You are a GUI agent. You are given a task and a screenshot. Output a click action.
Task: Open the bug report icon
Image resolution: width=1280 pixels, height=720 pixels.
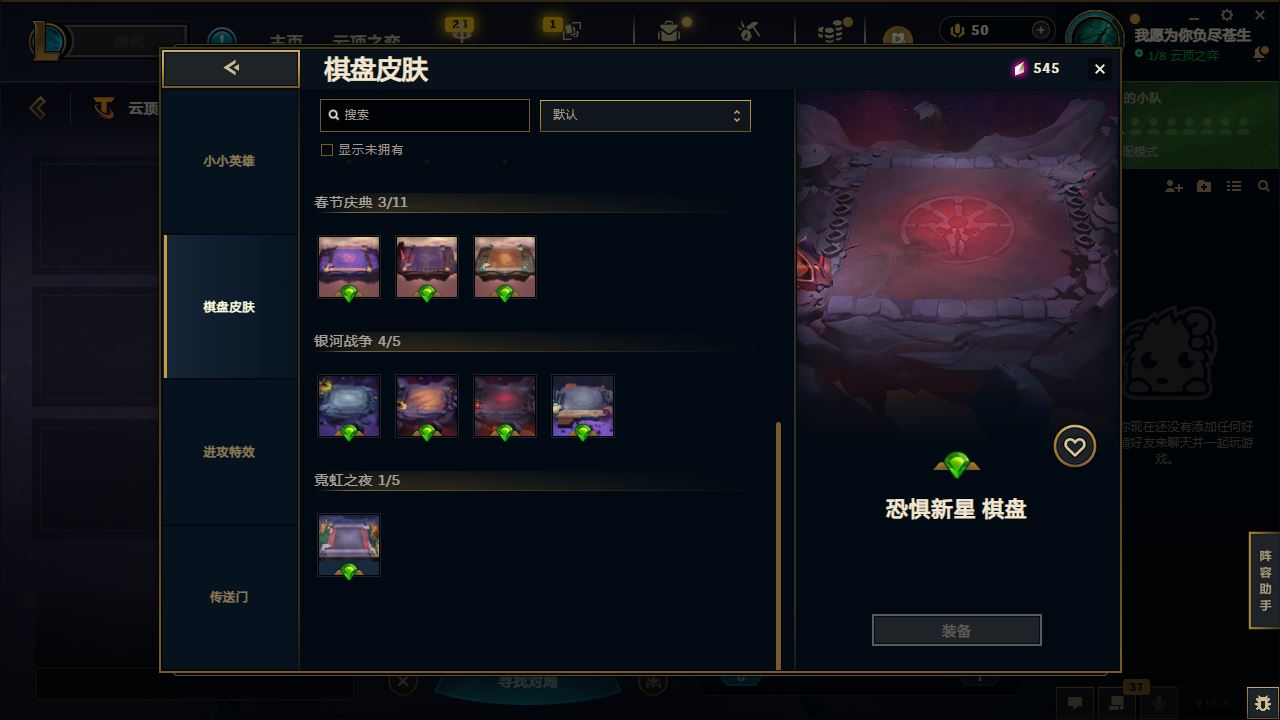point(1262,703)
